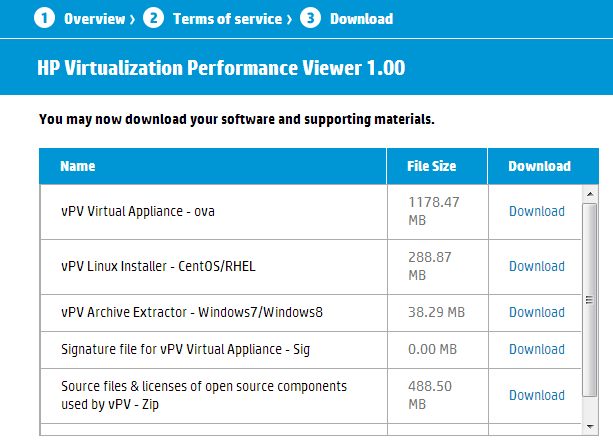Image resolution: width=613 pixels, height=447 pixels.
Task: Click the step 2 circle icon
Action: coord(153,18)
